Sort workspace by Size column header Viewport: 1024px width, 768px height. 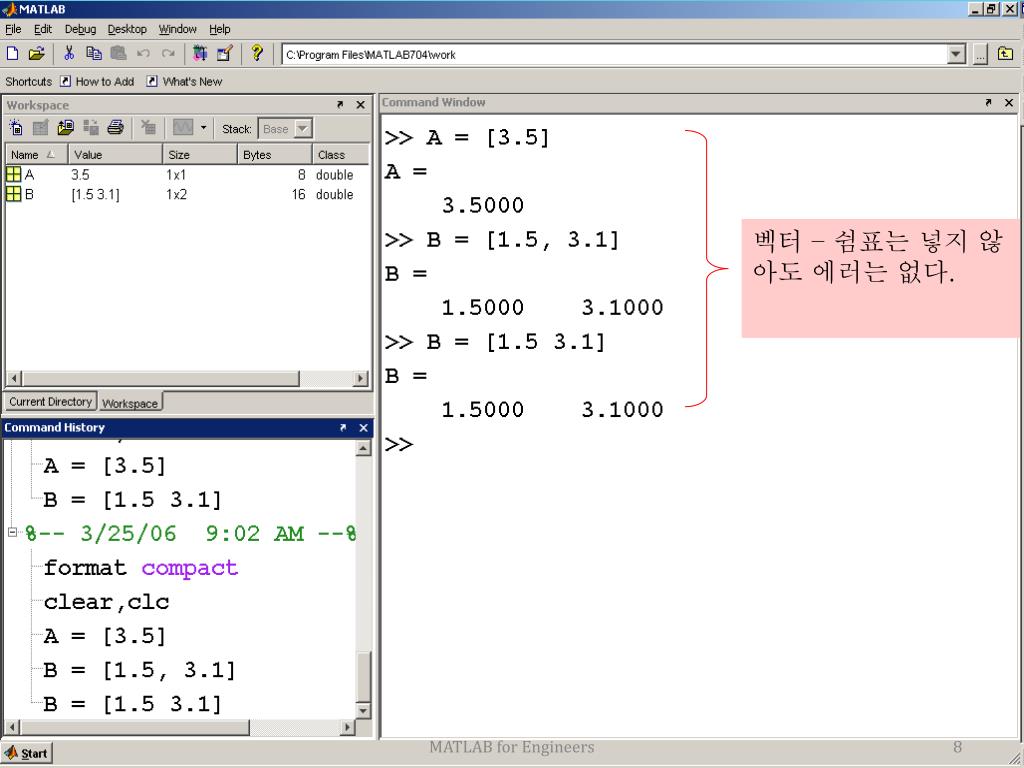point(199,155)
